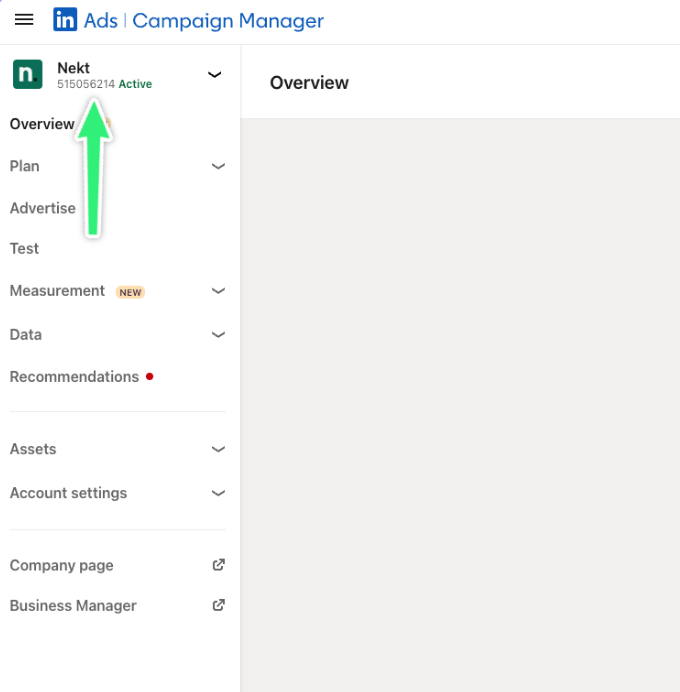Click the red notification dot by Recommendations
Image resolution: width=680 pixels, height=692 pixels.
click(150, 376)
